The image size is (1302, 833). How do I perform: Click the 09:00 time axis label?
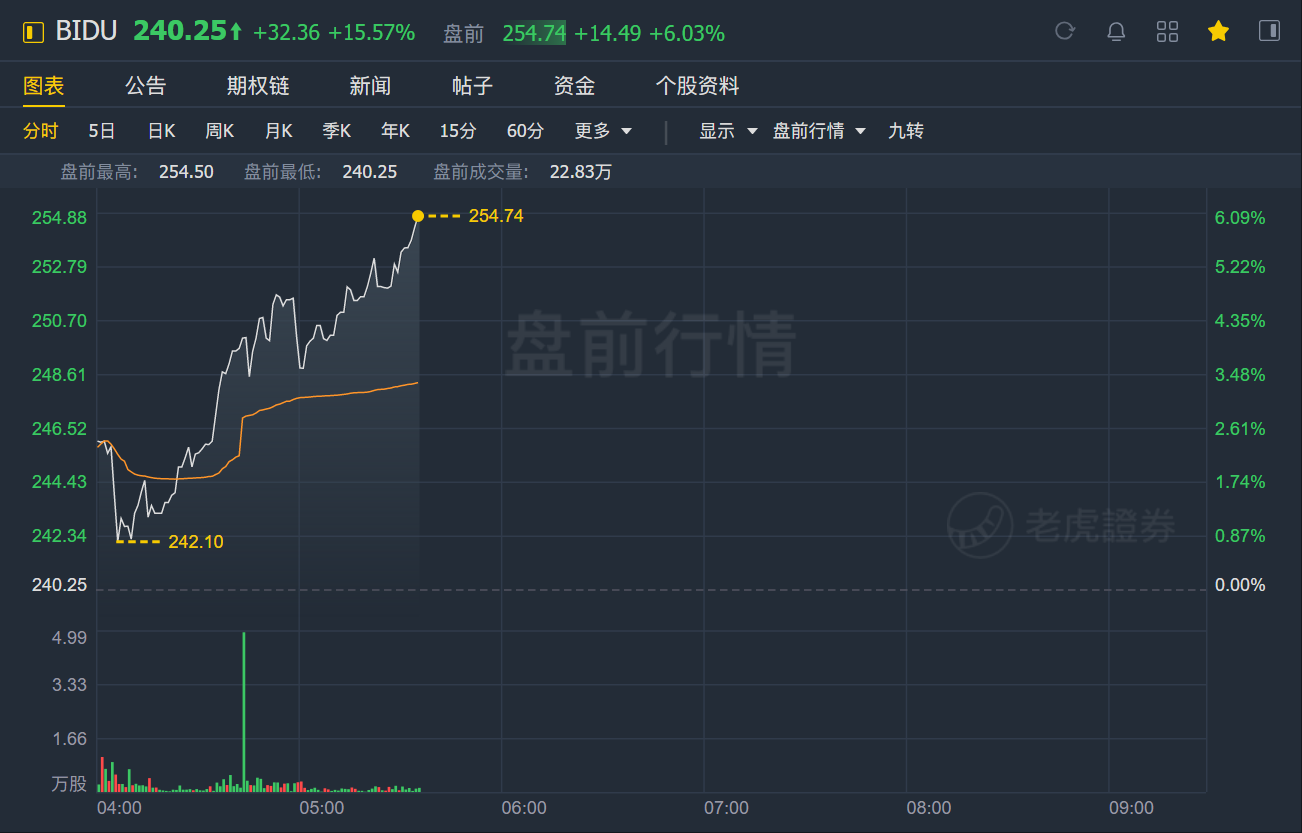(x=1131, y=807)
